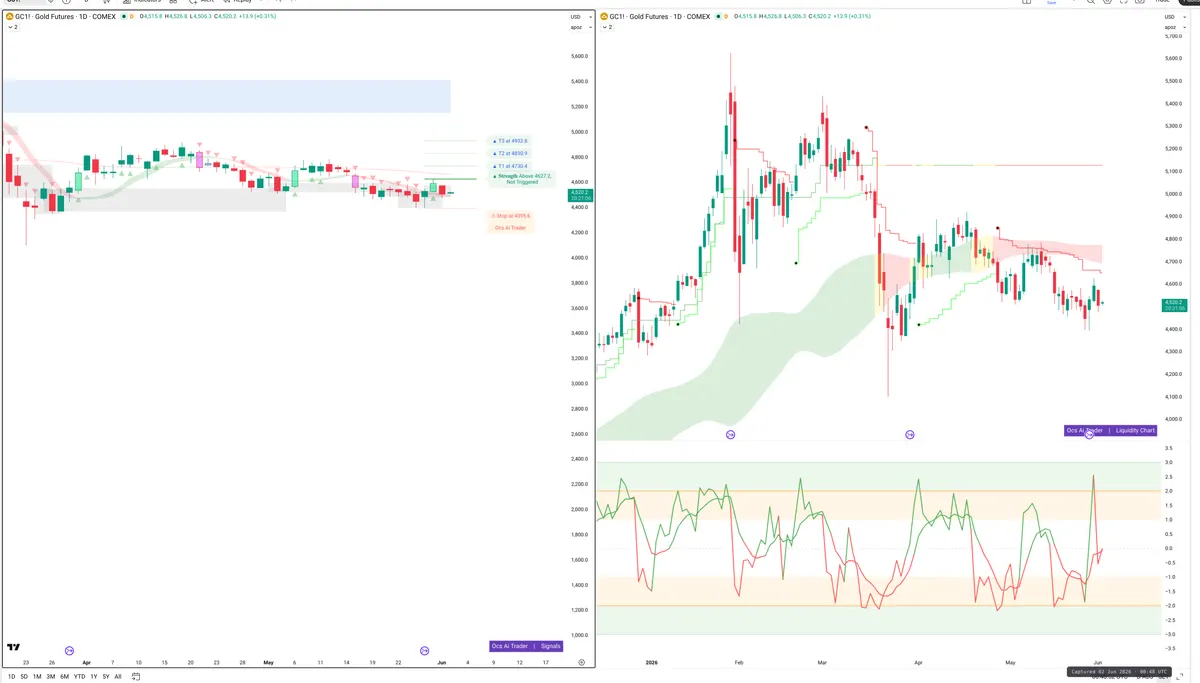Click the T2 at 4830.9 target label
This screenshot has height=683, width=1200.
click(512, 153)
